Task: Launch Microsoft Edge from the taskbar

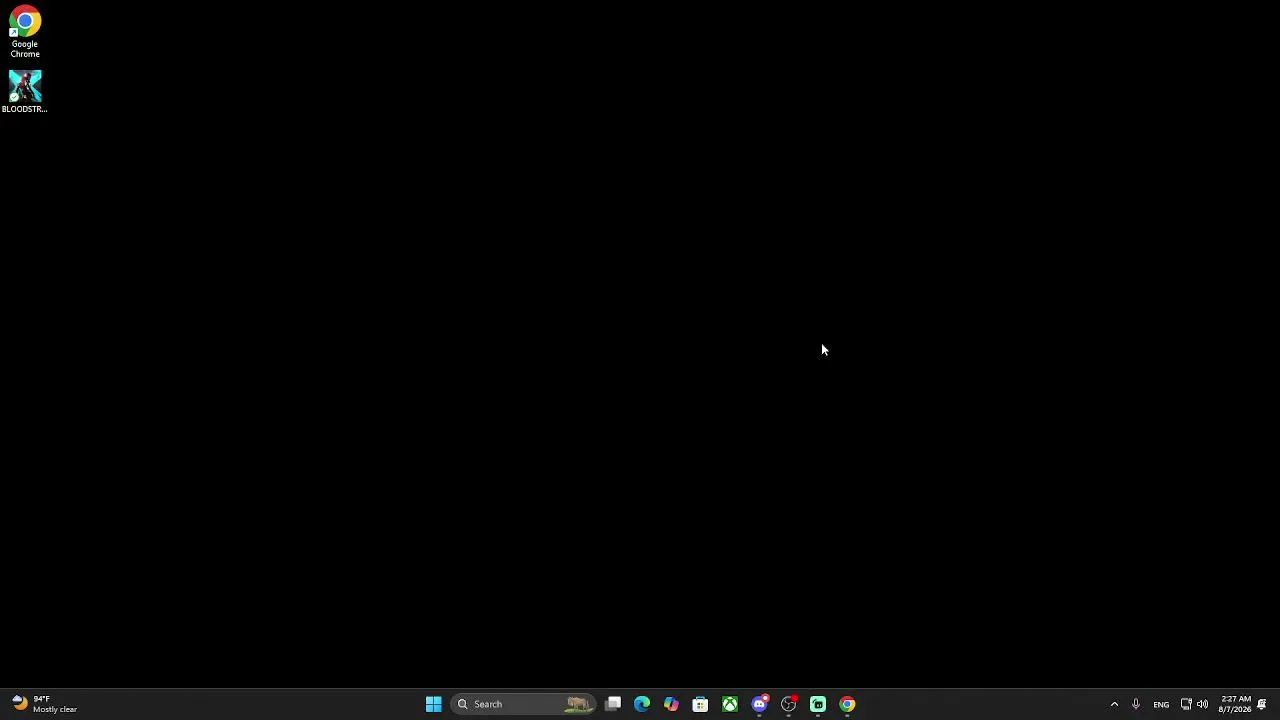Action: [x=642, y=704]
